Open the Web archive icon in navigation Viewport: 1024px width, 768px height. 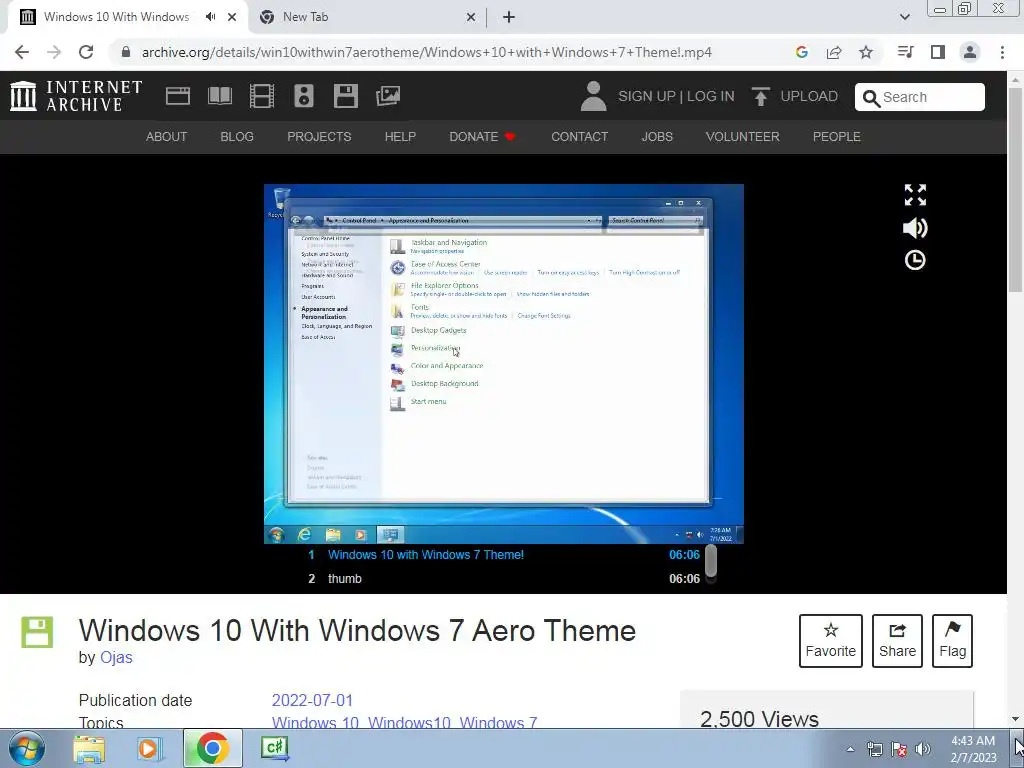point(178,96)
